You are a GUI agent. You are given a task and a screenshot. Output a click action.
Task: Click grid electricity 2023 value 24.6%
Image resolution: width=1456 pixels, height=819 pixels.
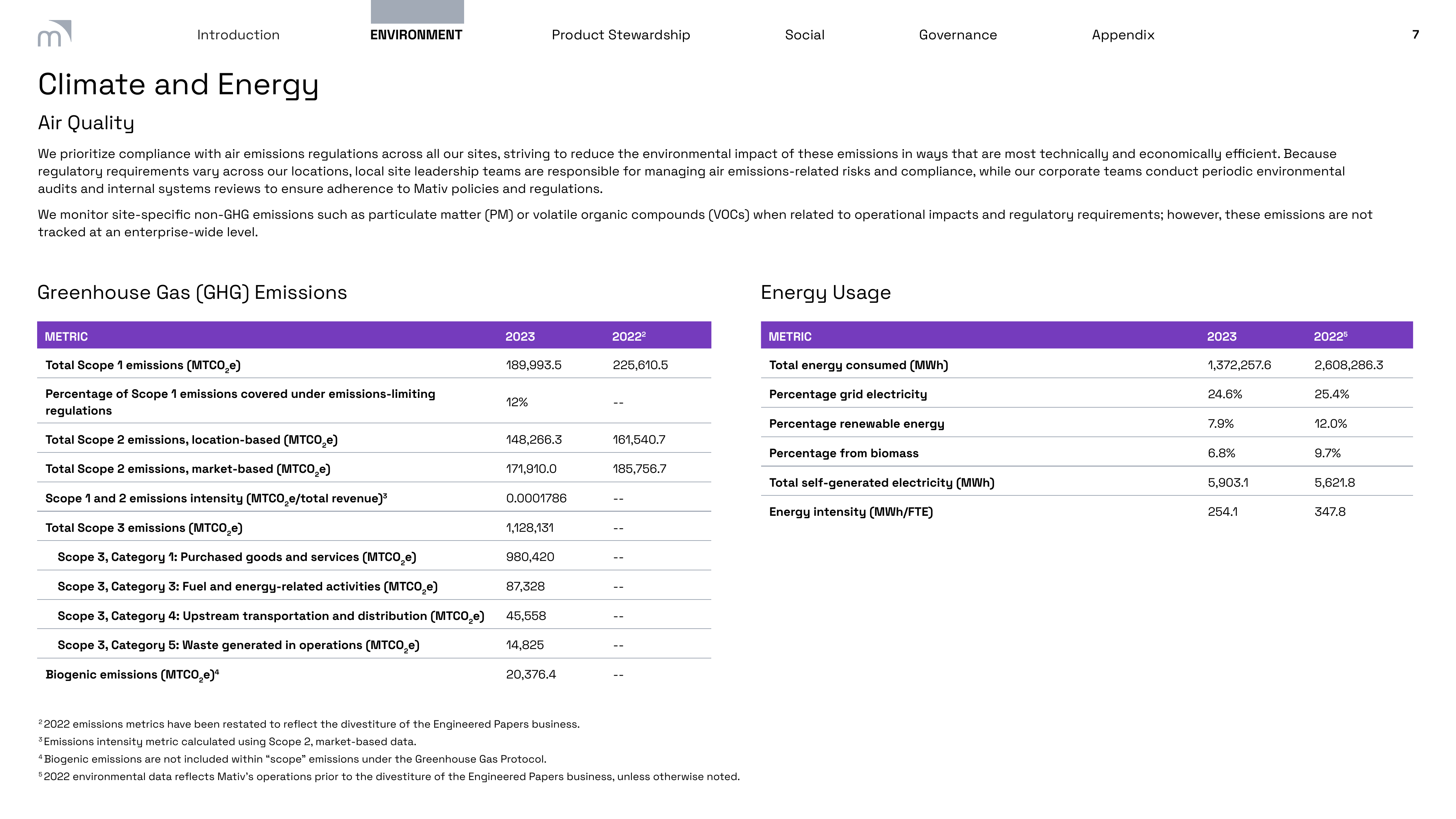(1225, 394)
